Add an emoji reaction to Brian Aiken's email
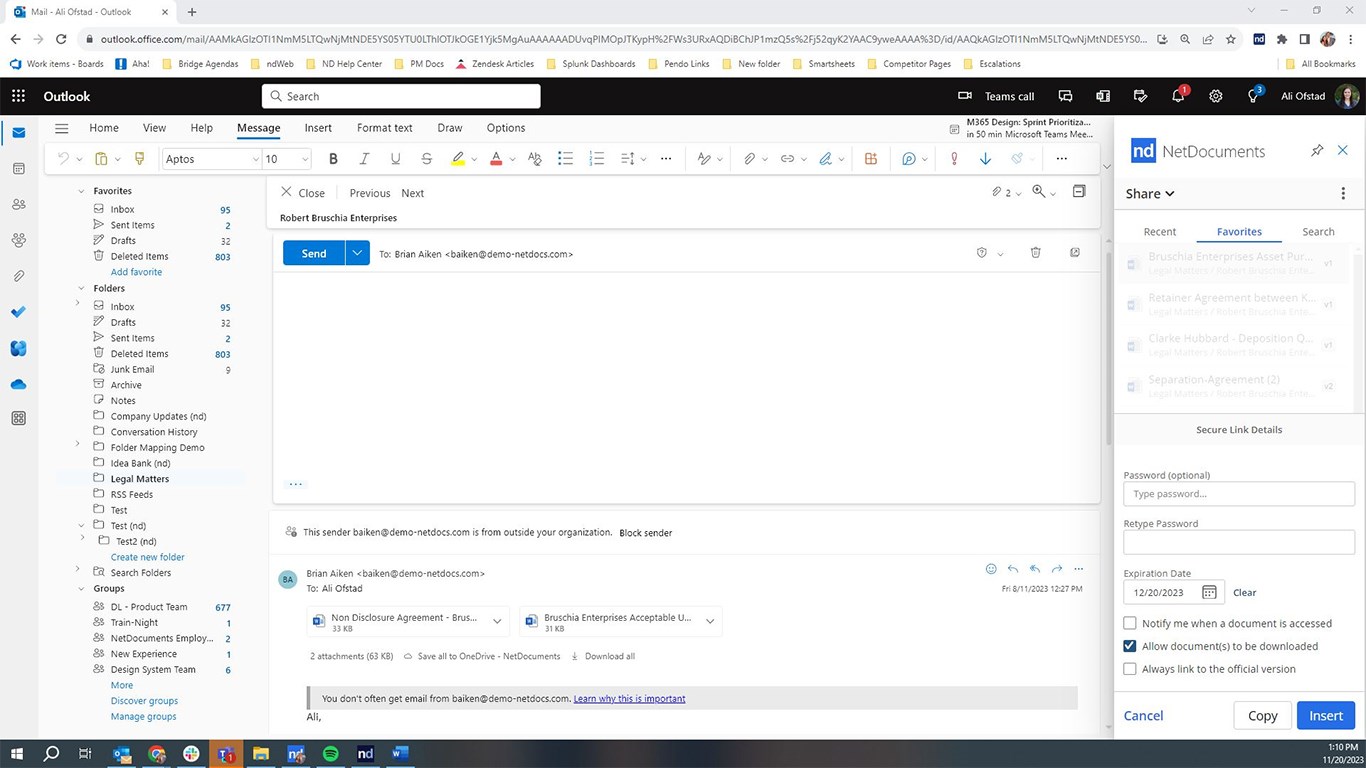Screen dimensions: 1366x768 [991, 569]
